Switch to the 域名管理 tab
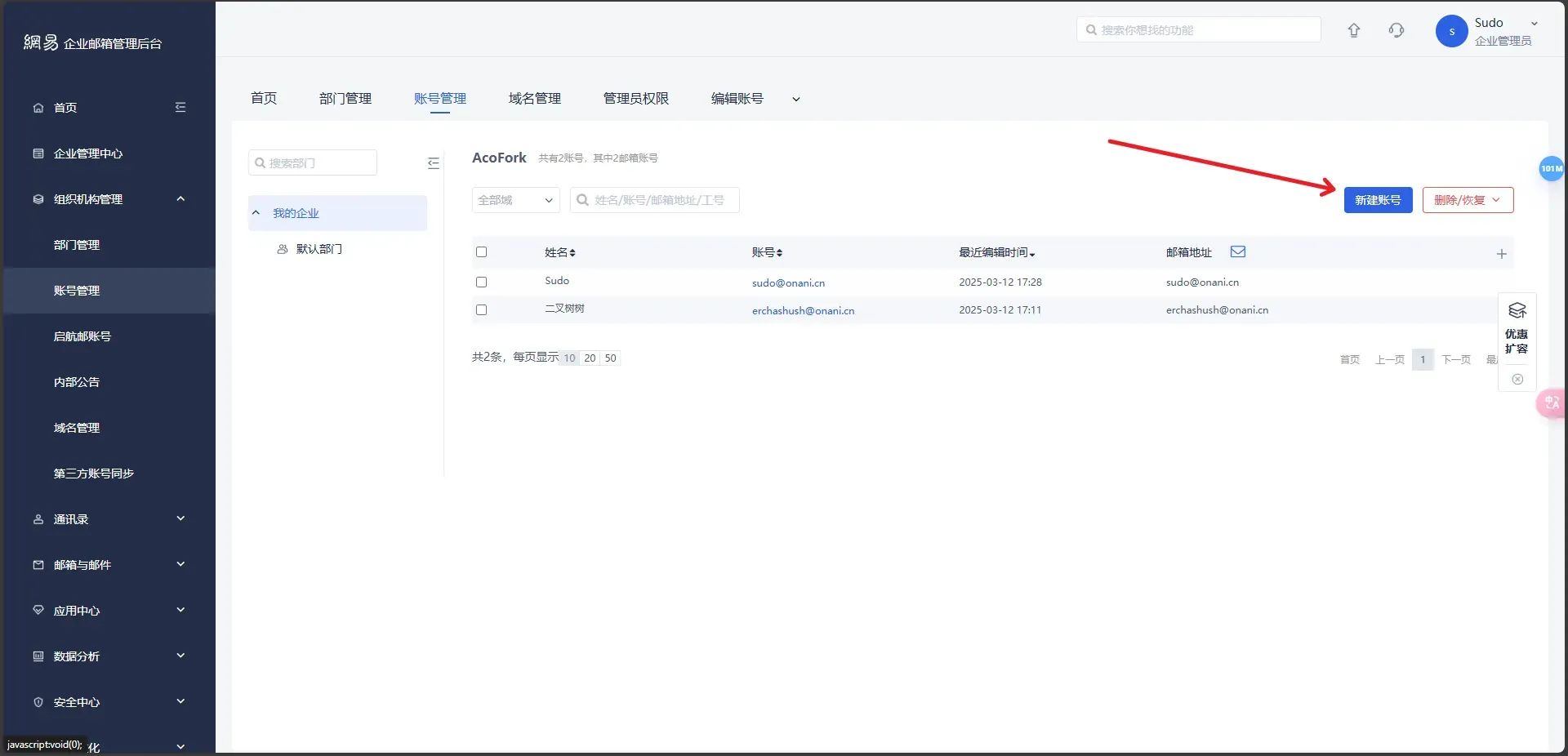This screenshot has width=1568, height=756. (x=534, y=99)
